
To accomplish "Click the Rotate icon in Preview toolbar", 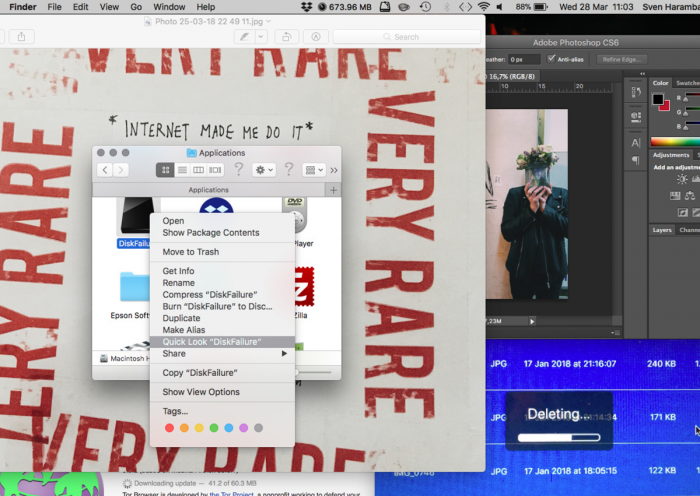I will (x=287, y=37).
